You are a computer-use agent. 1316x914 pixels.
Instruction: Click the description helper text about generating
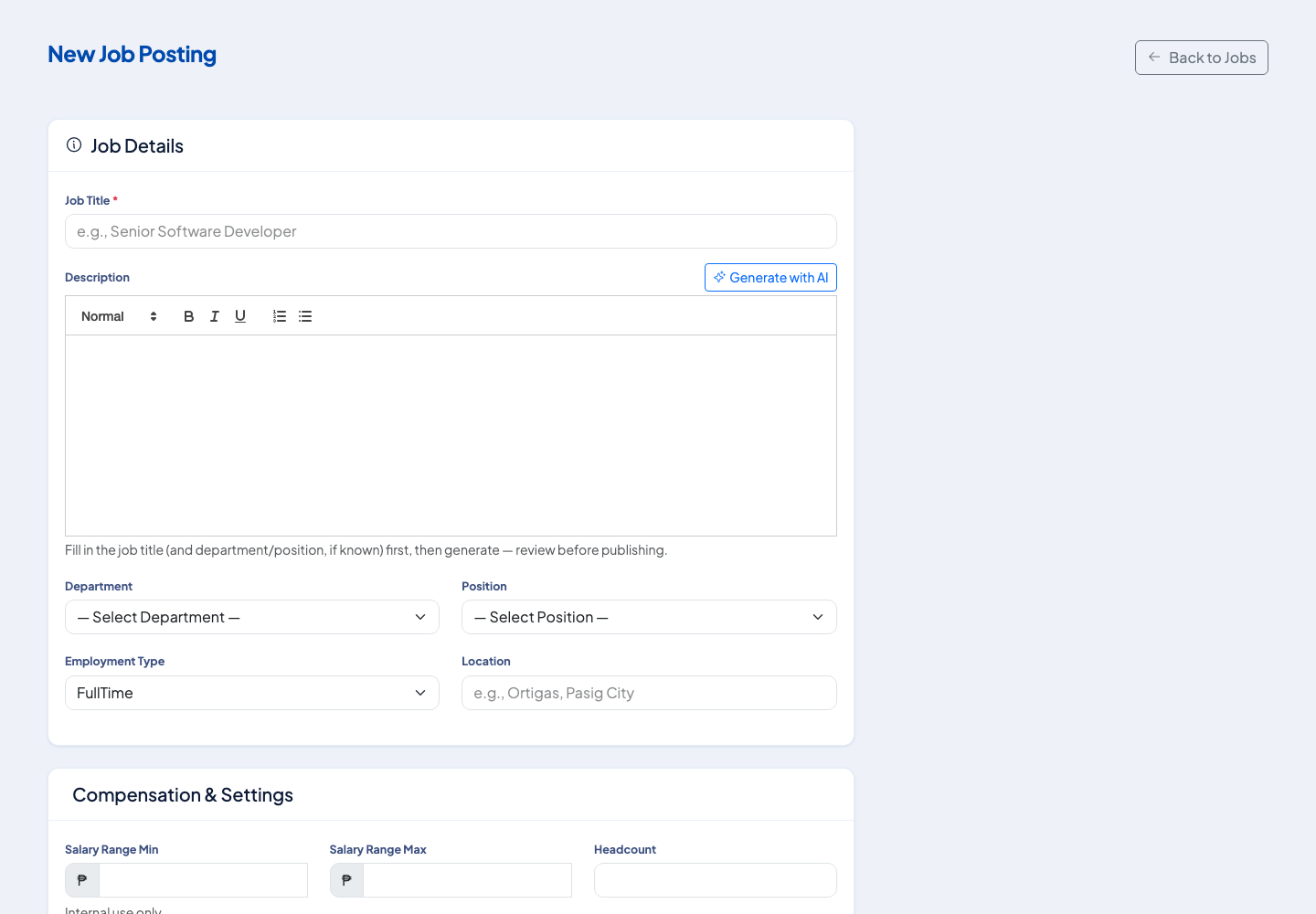(366, 550)
